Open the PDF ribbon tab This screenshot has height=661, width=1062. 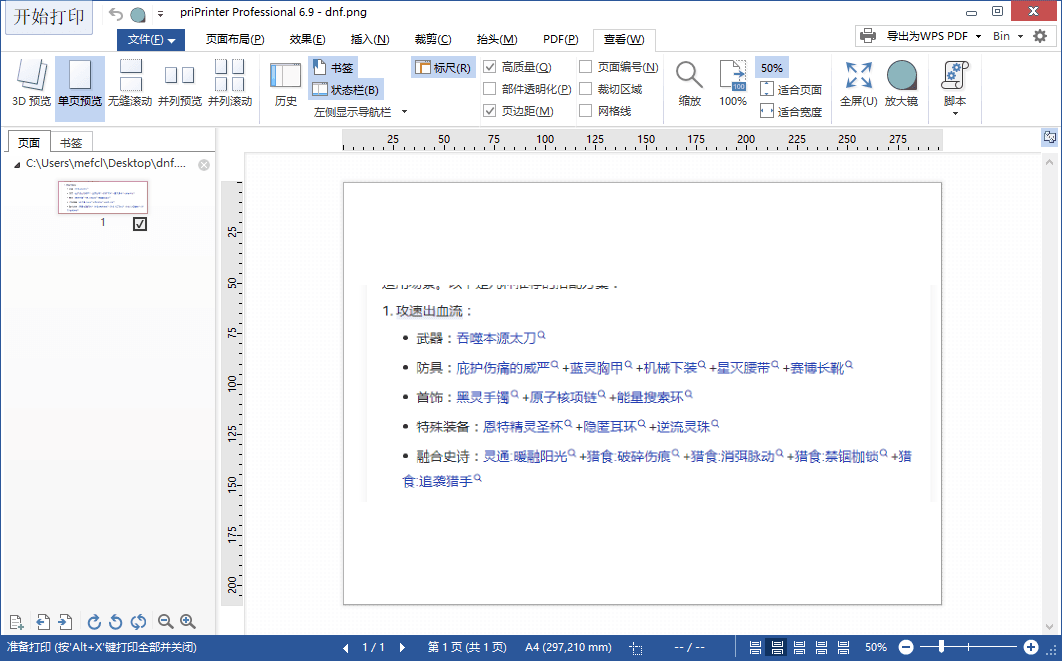point(560,40)
